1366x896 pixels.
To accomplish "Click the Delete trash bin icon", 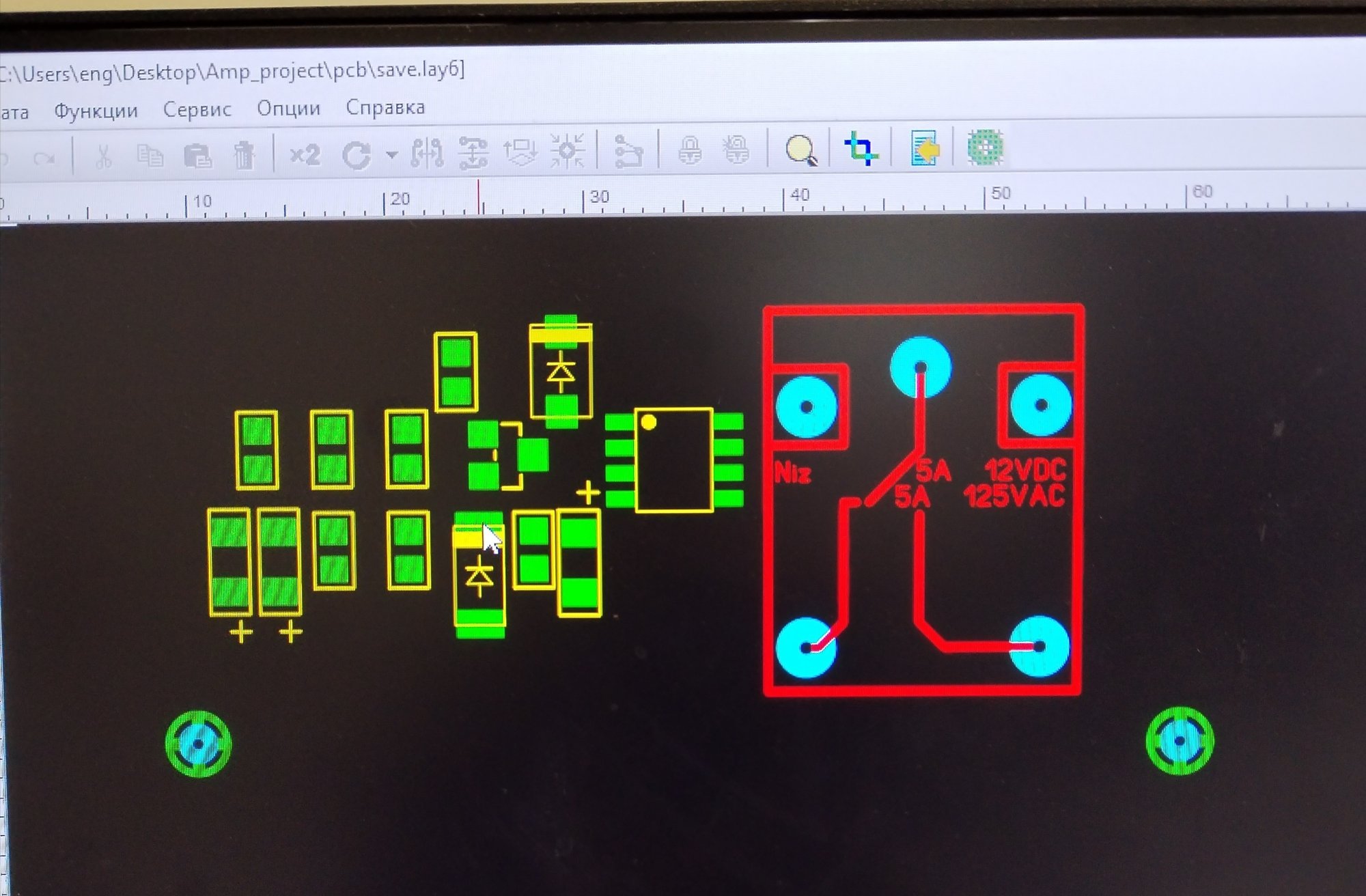I will pyautogui.click(x=244, y=156).
